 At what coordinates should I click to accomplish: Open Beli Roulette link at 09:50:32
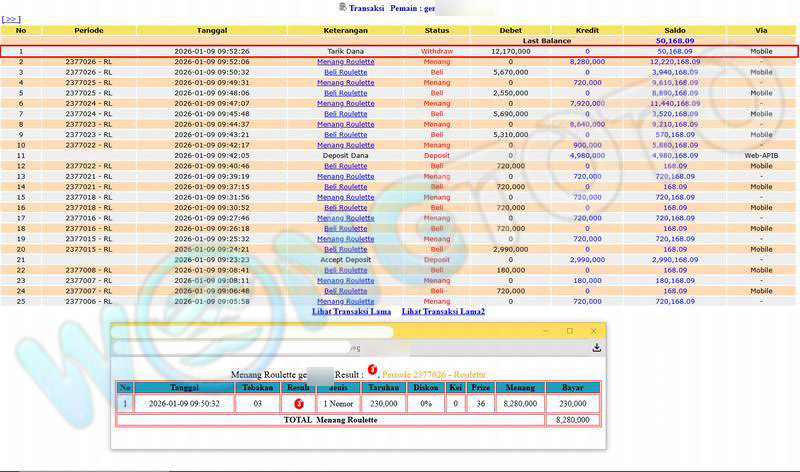(x=346, y=72)
